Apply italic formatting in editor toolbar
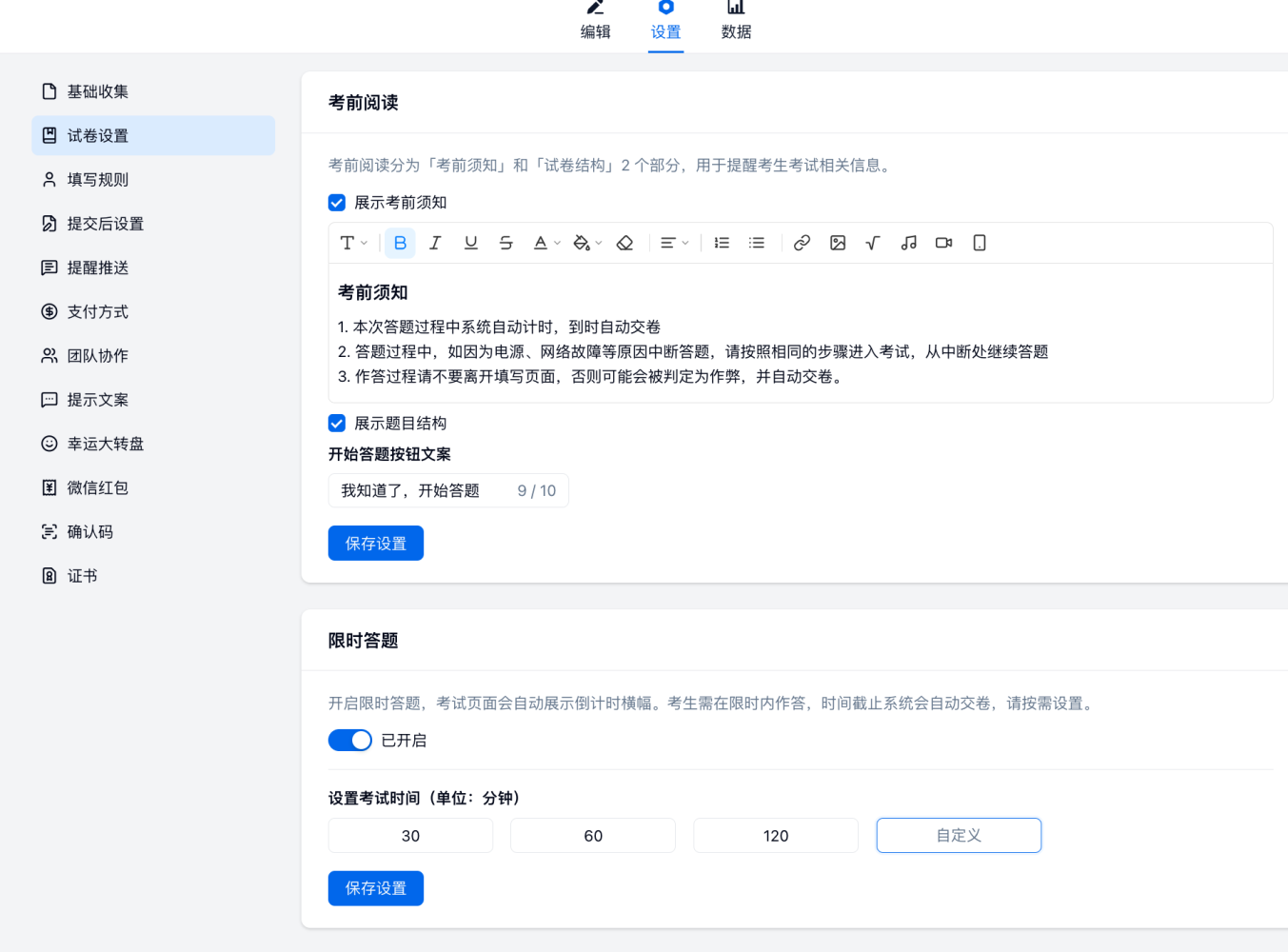The image size is (1288, 952). pos(435,243)
